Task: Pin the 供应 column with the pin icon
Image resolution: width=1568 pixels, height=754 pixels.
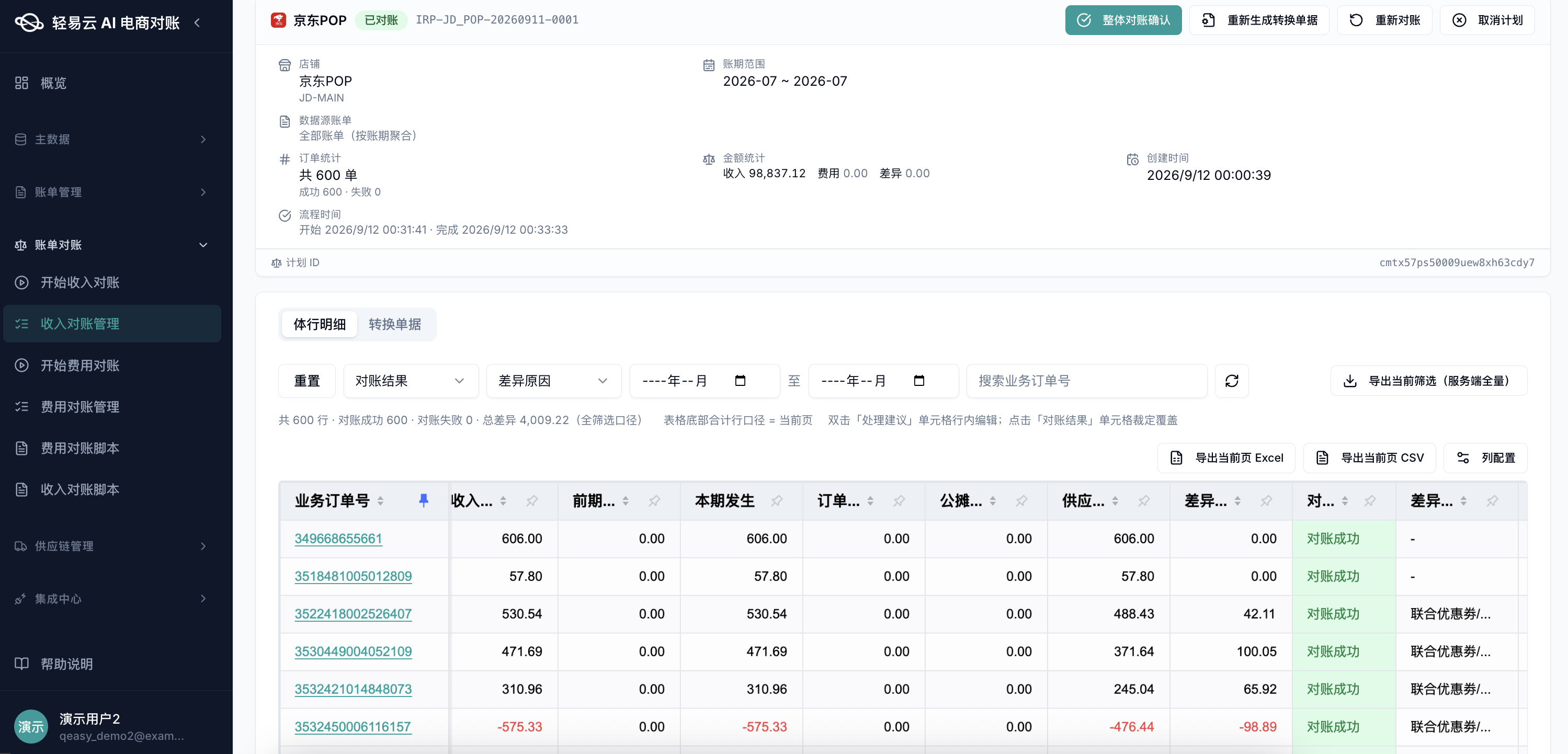Action: 1144,501
